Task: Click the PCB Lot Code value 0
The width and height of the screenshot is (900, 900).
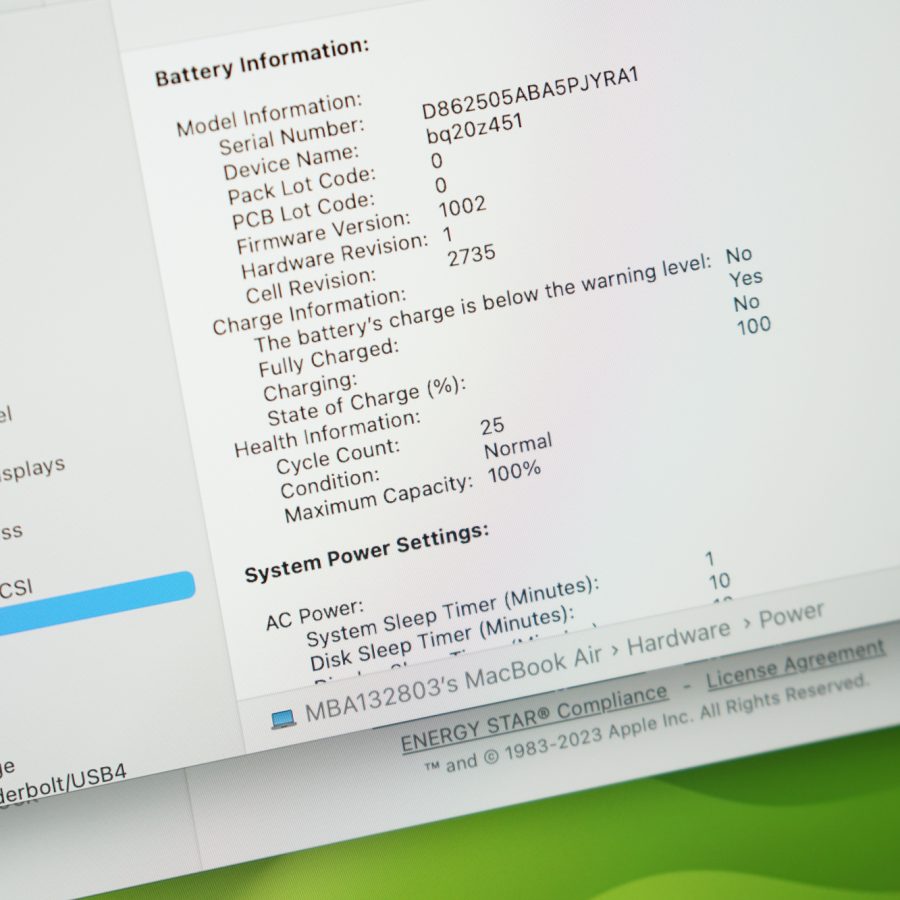Action: click(440, 186)
